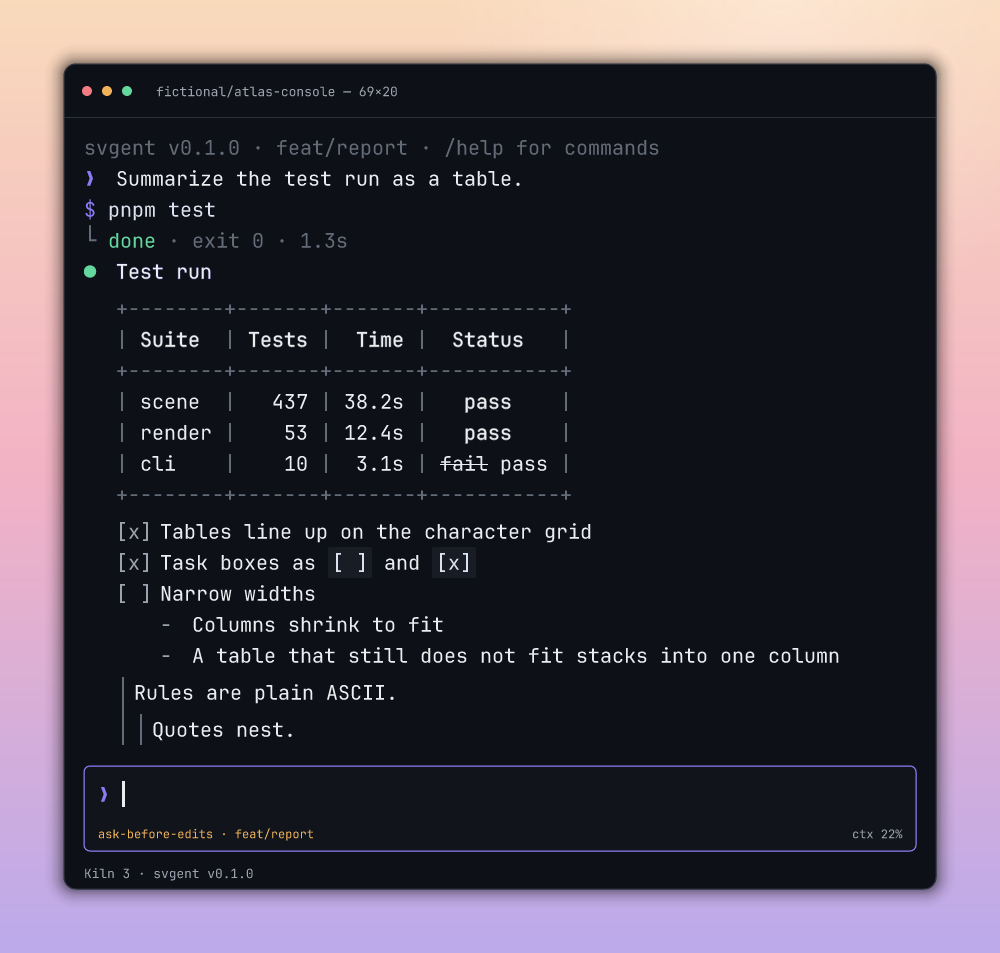The image size is (1000, 953).
Task: Click the ctx 22% indicator
Action: (x=877, y=834)
